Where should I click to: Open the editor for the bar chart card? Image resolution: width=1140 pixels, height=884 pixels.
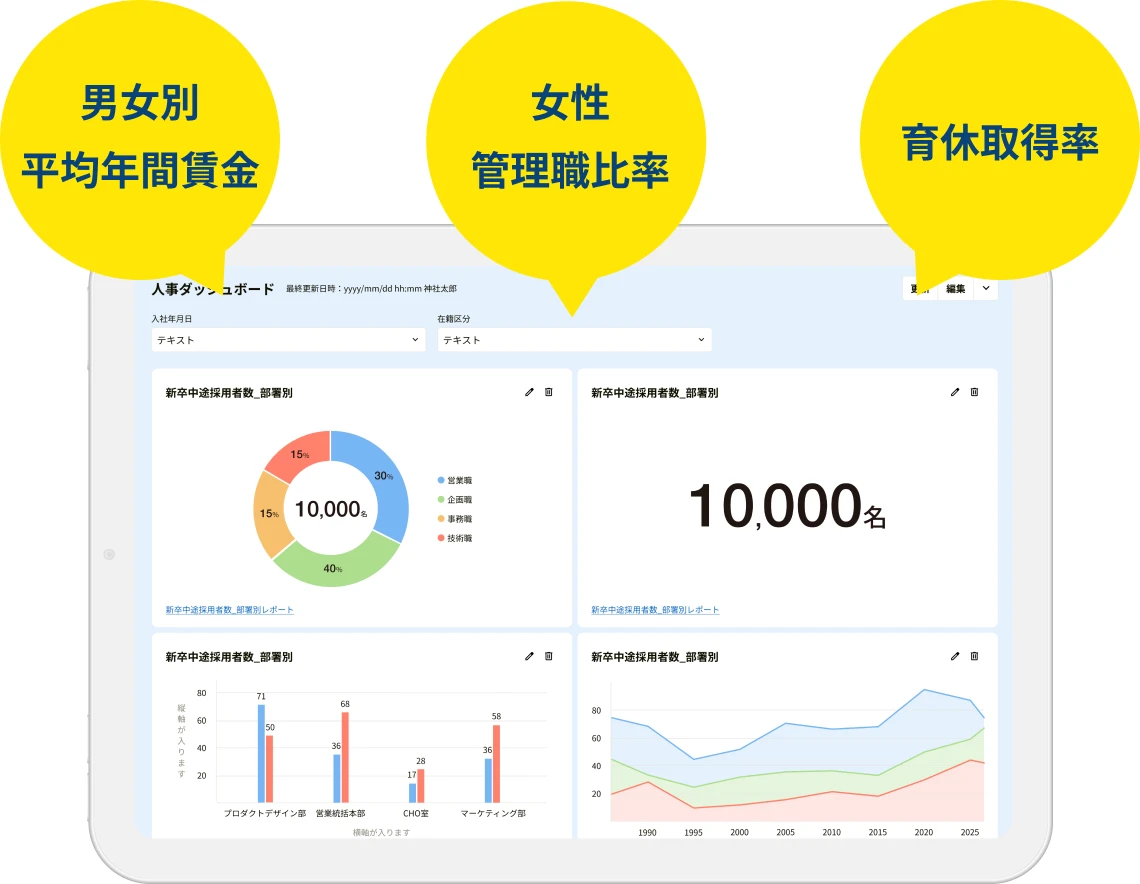pyautogui.click(x=529, y=656)
